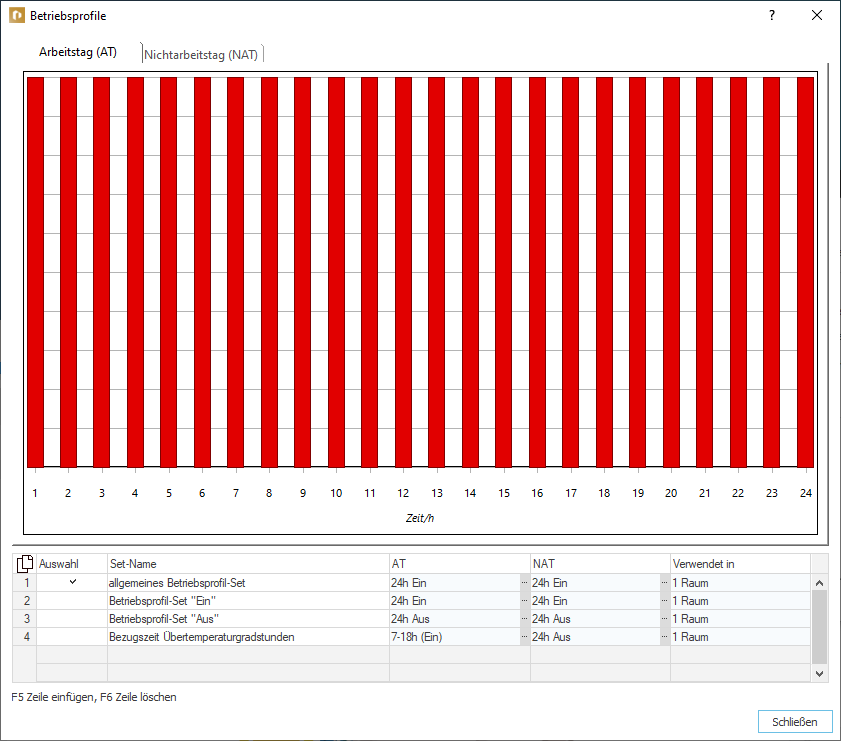Click set name Betriebsprofil-Set "Aus"

[x=164, y=619]
